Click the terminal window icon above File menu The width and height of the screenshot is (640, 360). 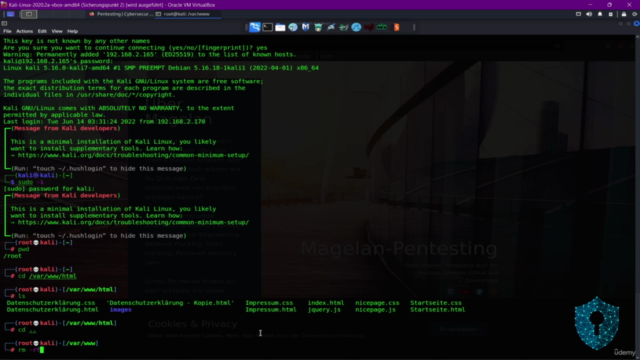coord(4,24)
